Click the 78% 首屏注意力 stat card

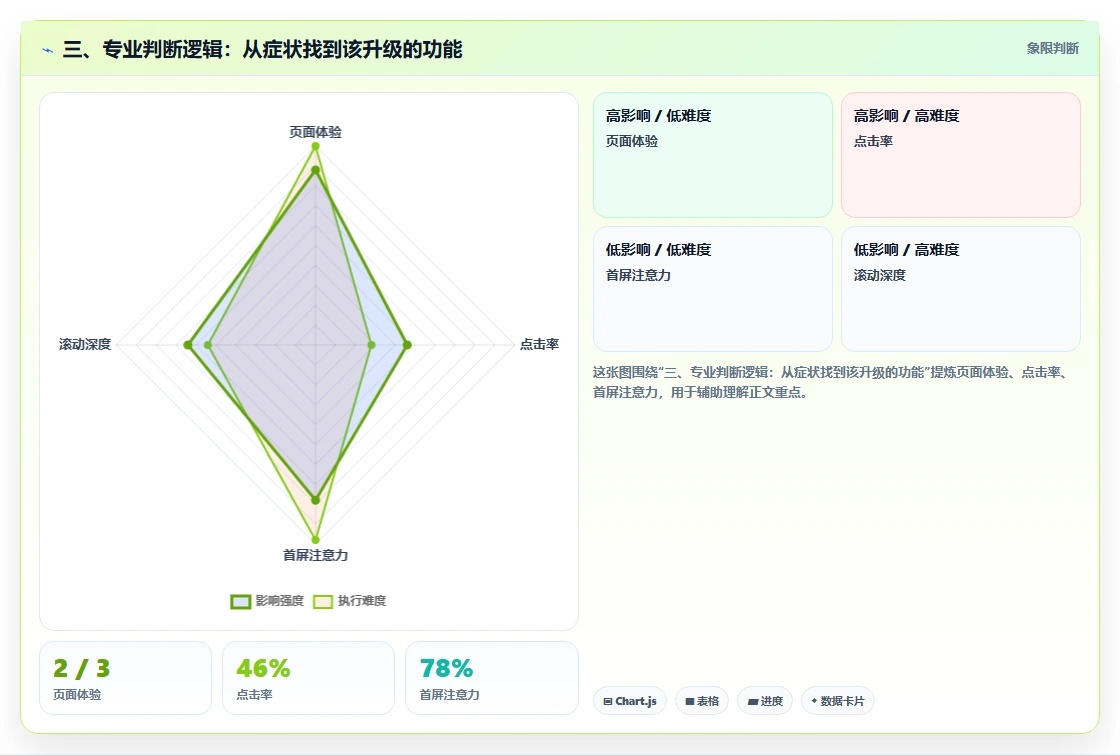point(491,678)
